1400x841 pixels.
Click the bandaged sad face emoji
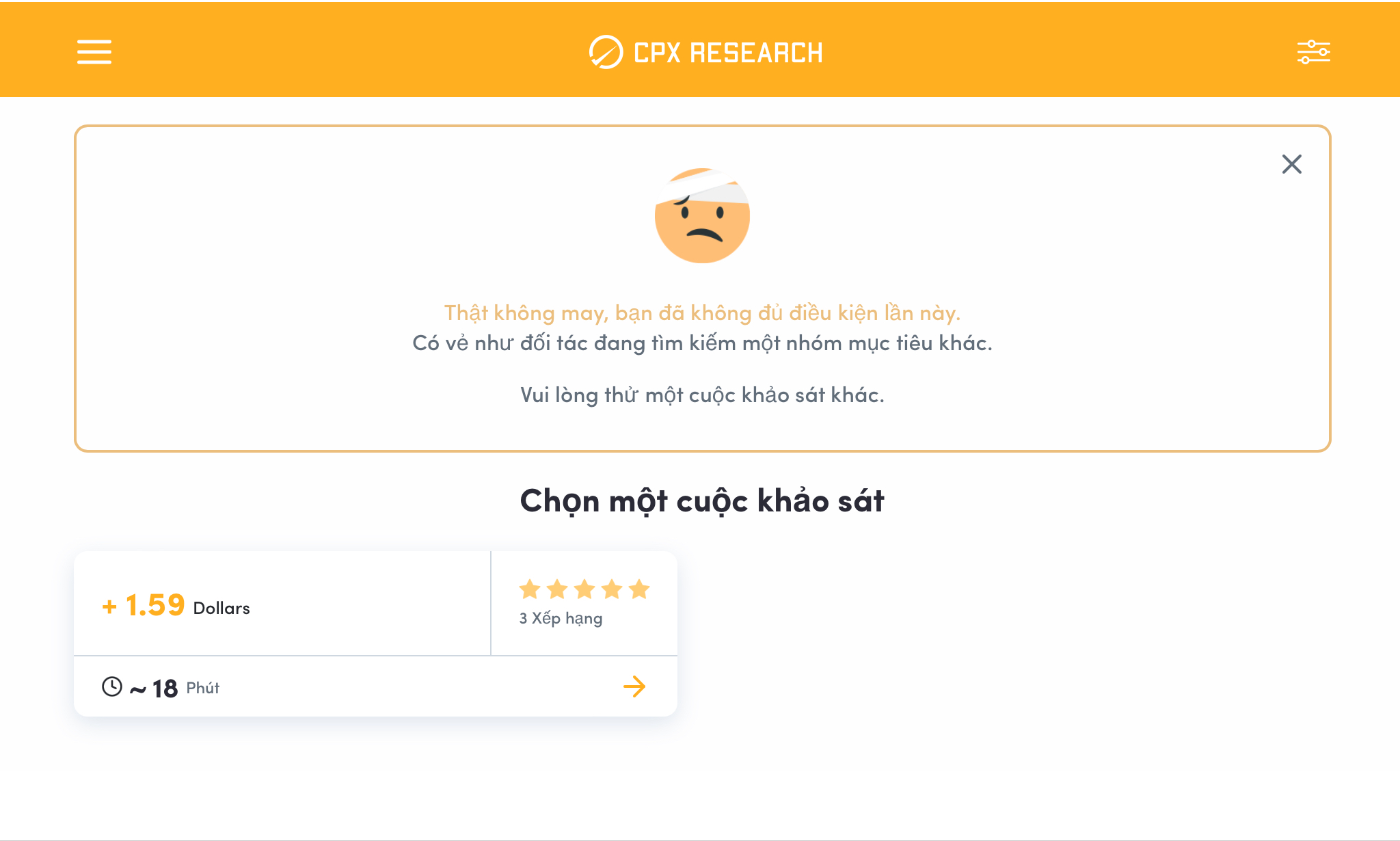pos(702,215)
